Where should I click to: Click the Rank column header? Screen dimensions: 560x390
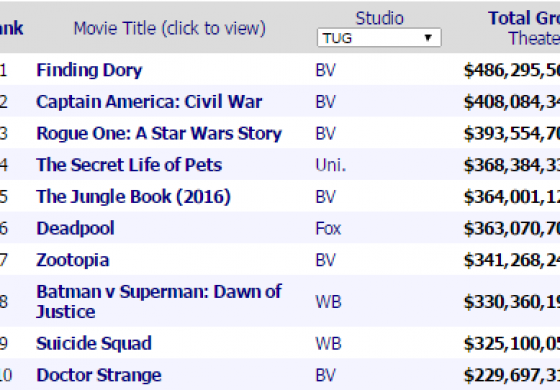[x=11, y=28]
